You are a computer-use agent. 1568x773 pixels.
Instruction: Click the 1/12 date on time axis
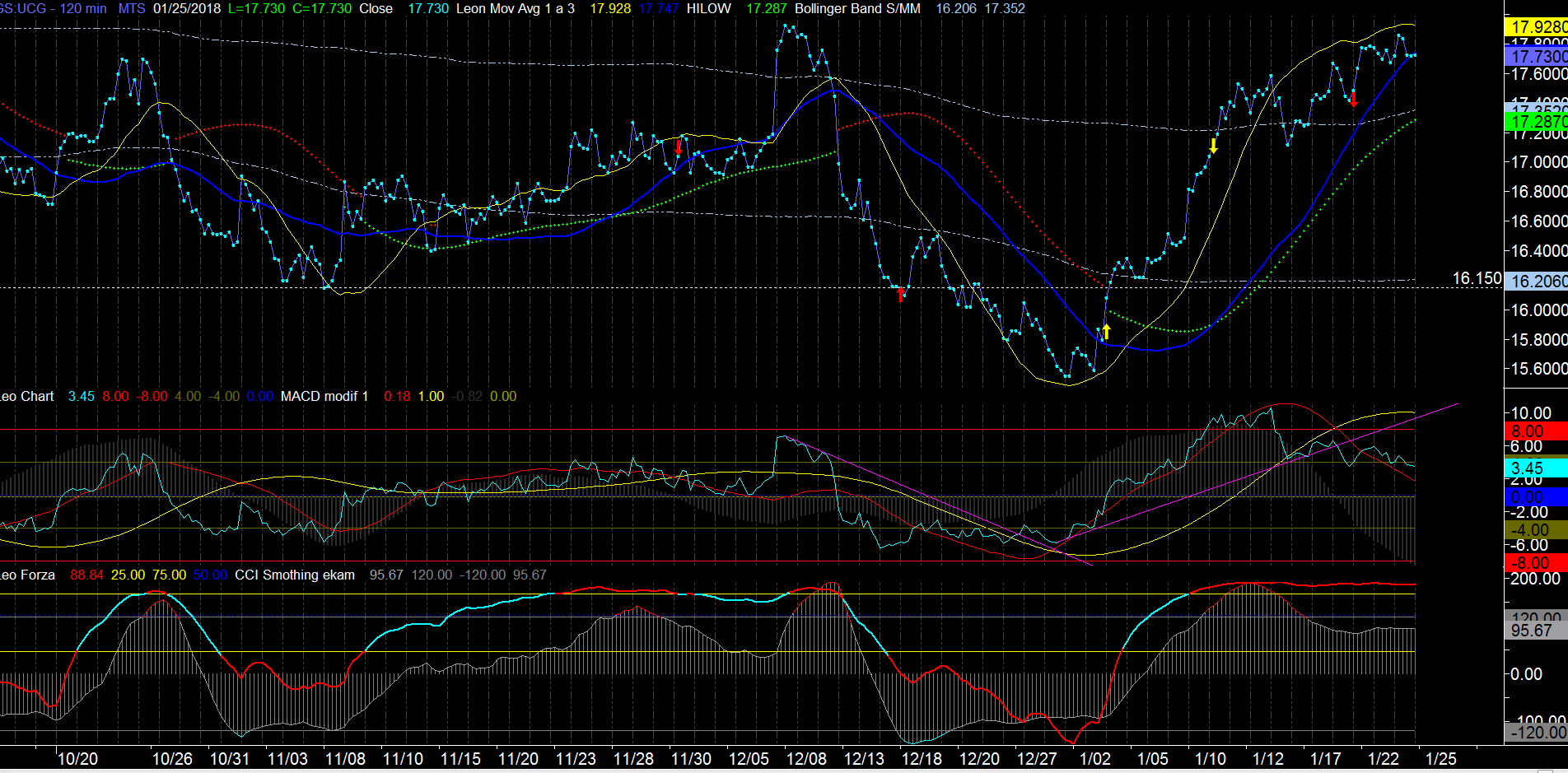1268,759
